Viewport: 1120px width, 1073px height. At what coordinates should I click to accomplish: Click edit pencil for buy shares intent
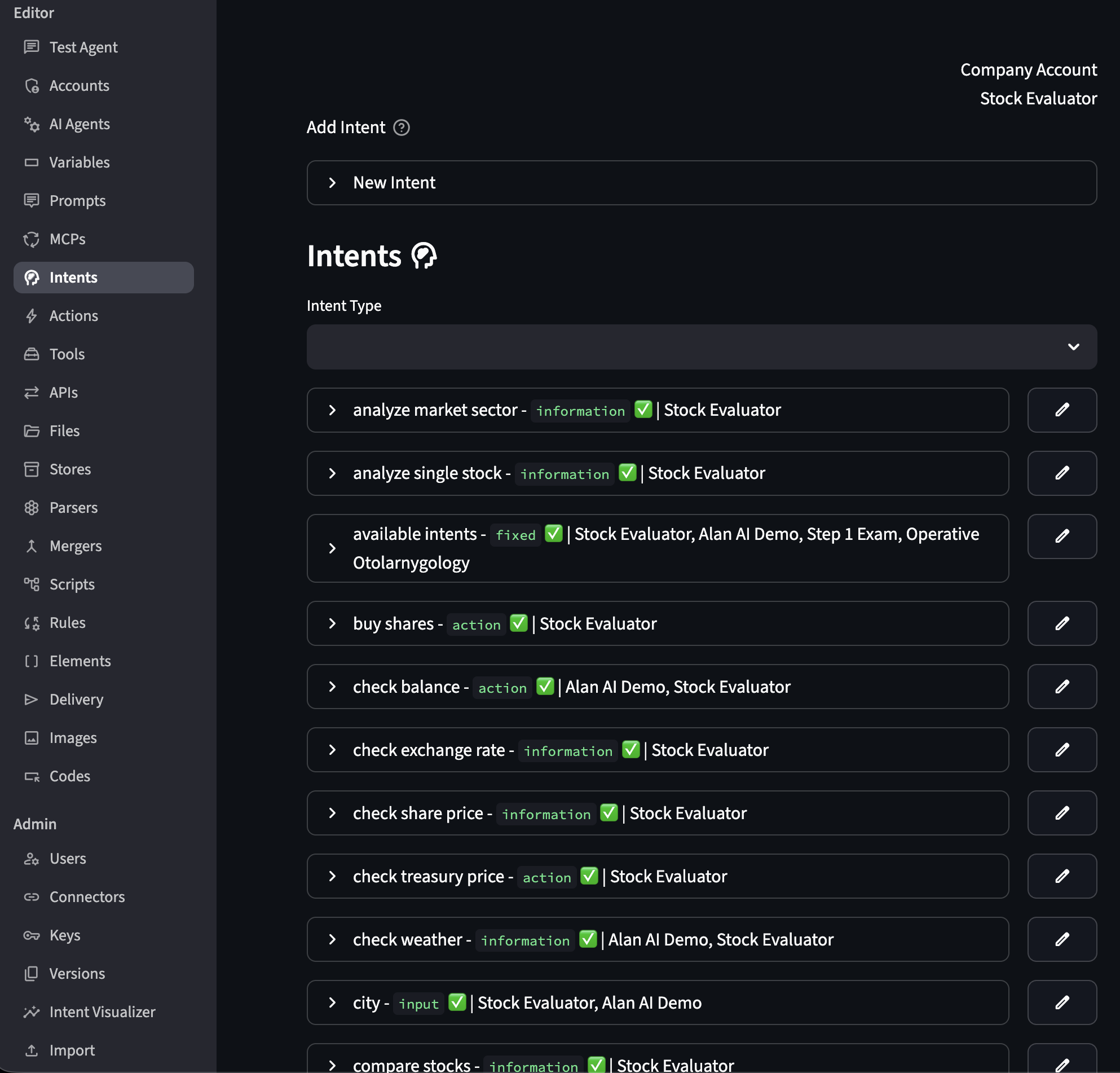click(1061, 623)
